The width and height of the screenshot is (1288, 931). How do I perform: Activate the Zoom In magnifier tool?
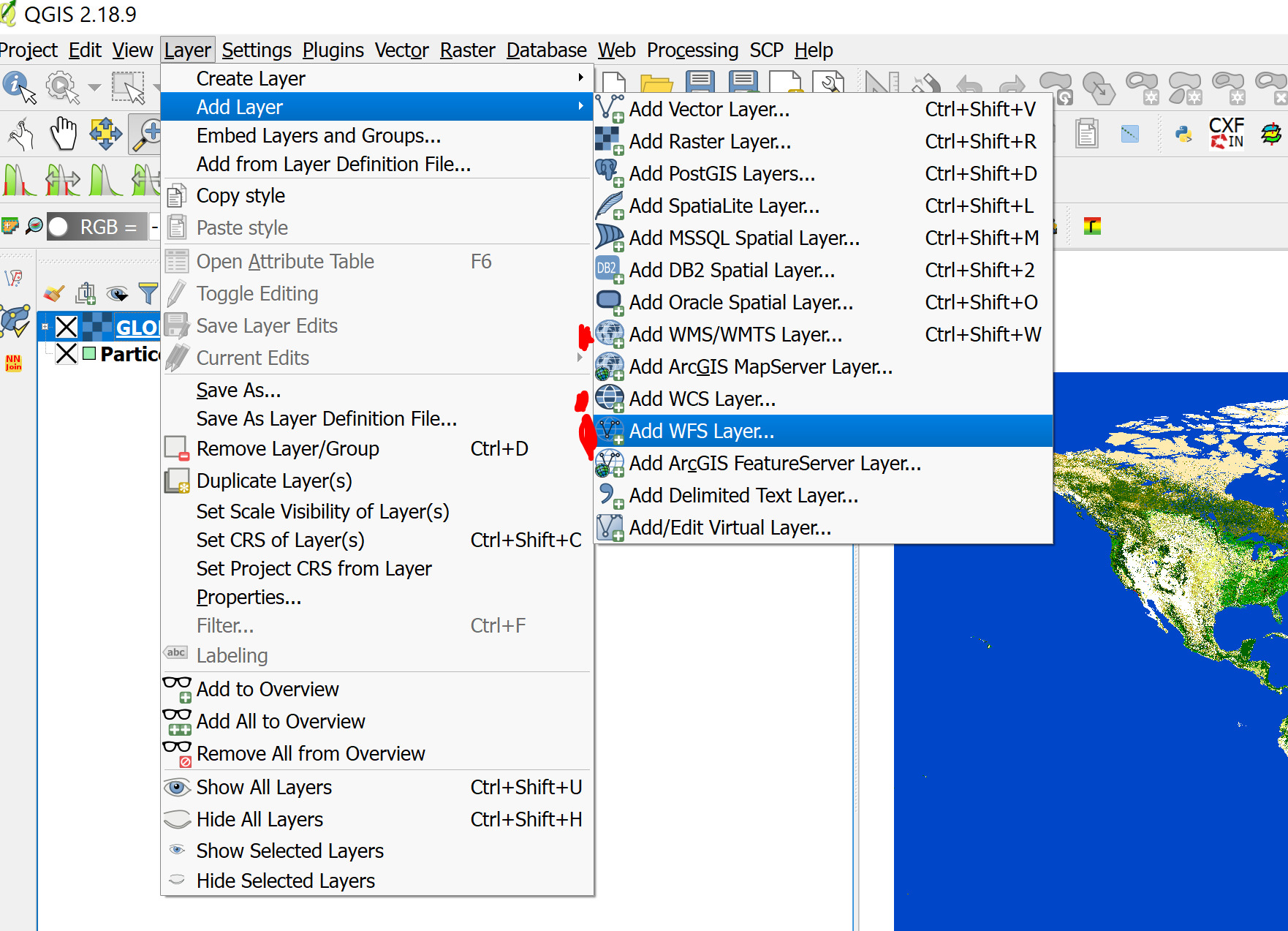click(x=145, y=134)
